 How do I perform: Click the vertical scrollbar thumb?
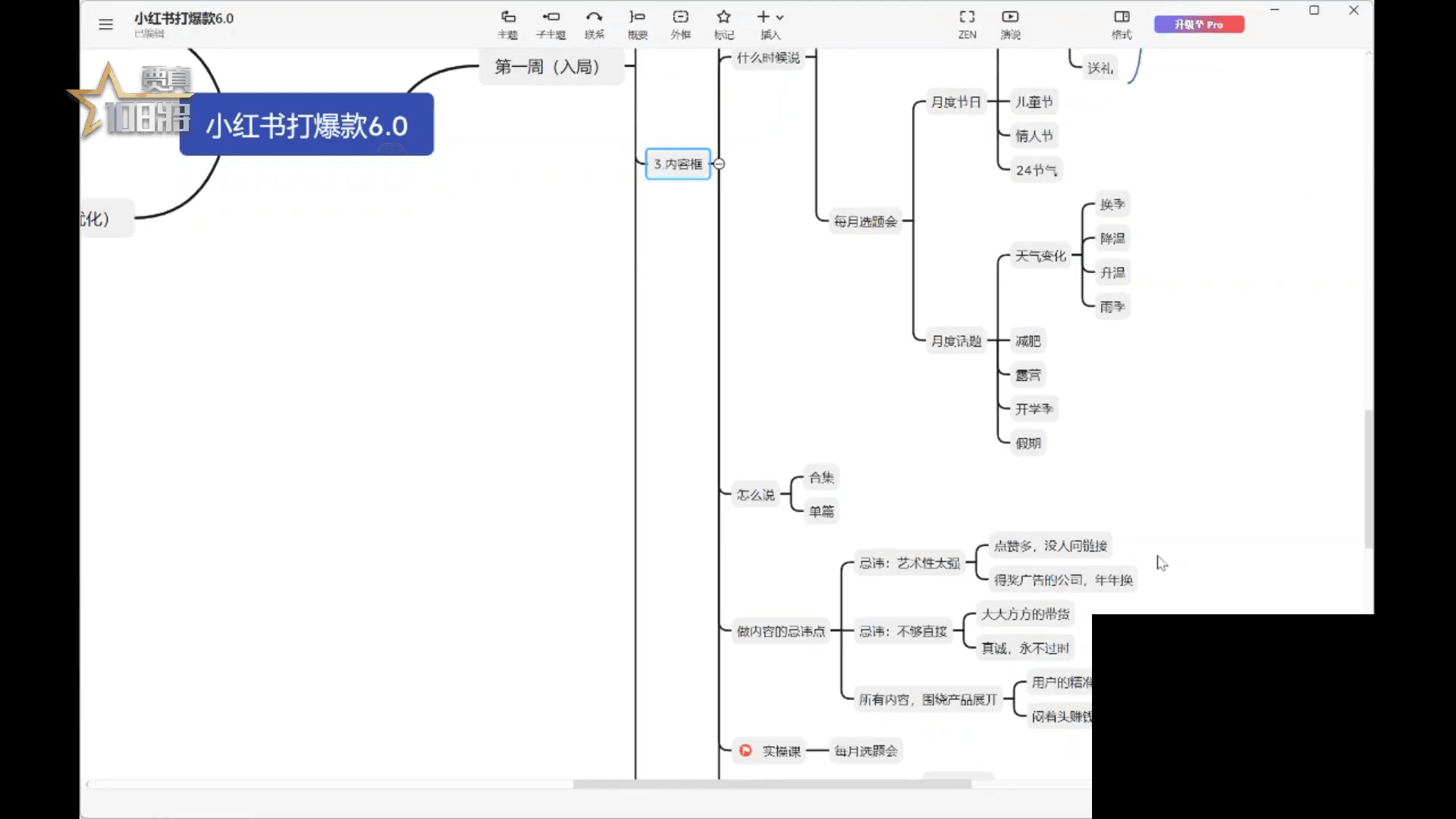(x=1369, y=479)
